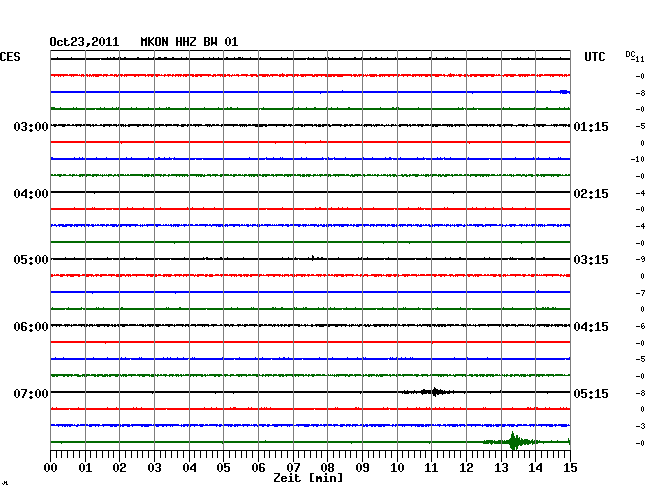Image resolution: width=650 pixels, height=494 pixels.
Task: Click the 06 minute axis label
Action: tap(258, 467)
